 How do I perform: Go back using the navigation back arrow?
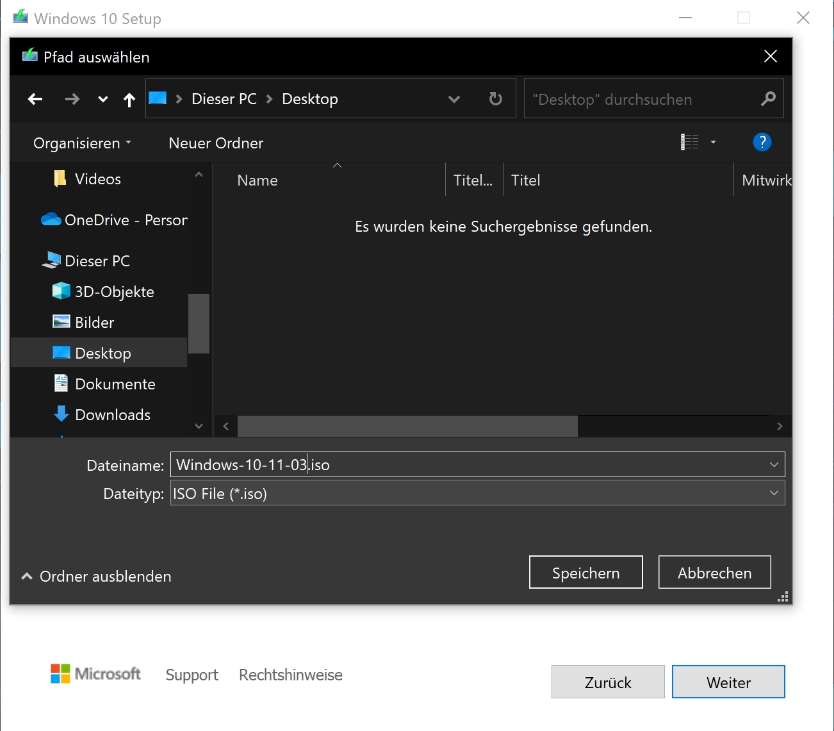tap(35, 99)
